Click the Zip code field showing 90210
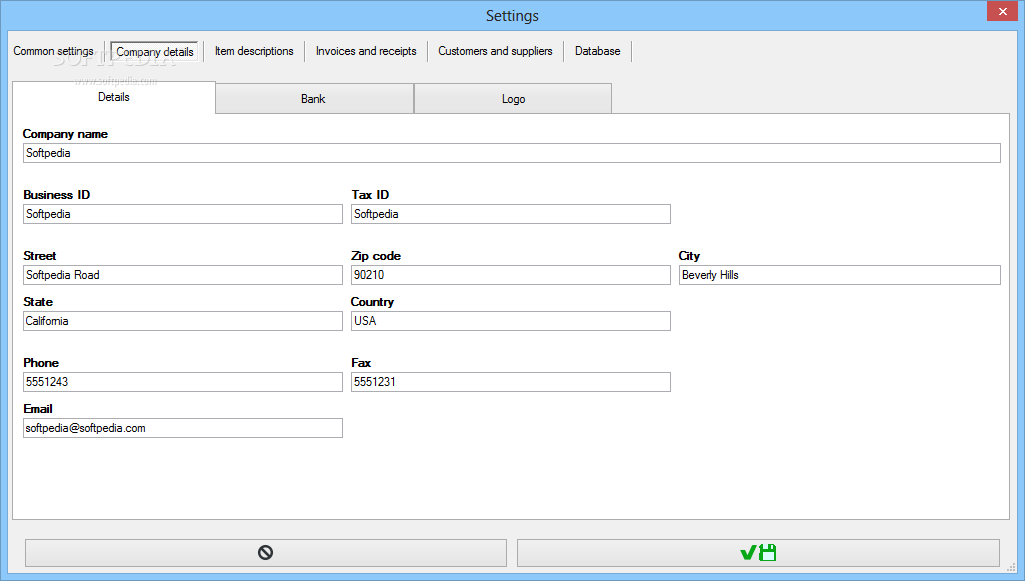The image size is (1025, 581). [511, 275]
